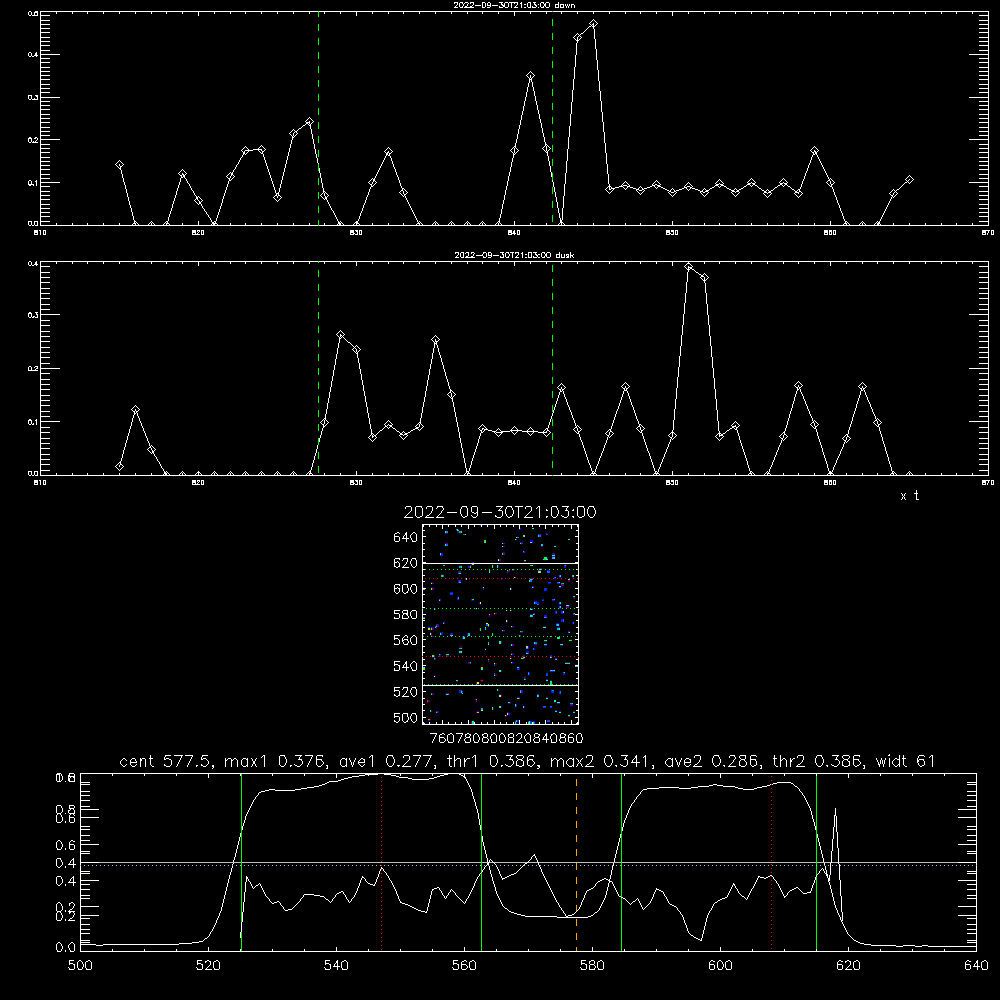Screen dimensions: 1000x1000
Task: Click the '760780800820840860' axis label under image
Action: tap(506, 739)
